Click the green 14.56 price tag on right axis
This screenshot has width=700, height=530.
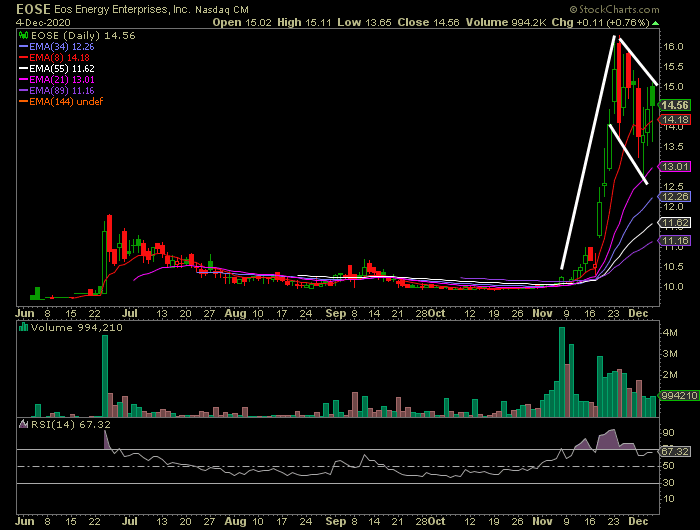click(x=675, y=105)
